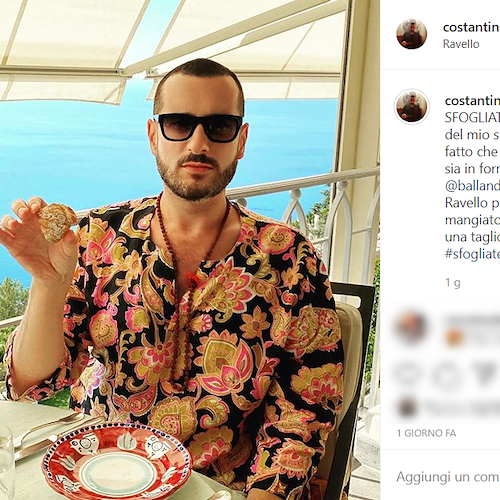Open costantin username beside the caption
The image size is (500, 500).
pyautogui.click(x=472, y=100)
